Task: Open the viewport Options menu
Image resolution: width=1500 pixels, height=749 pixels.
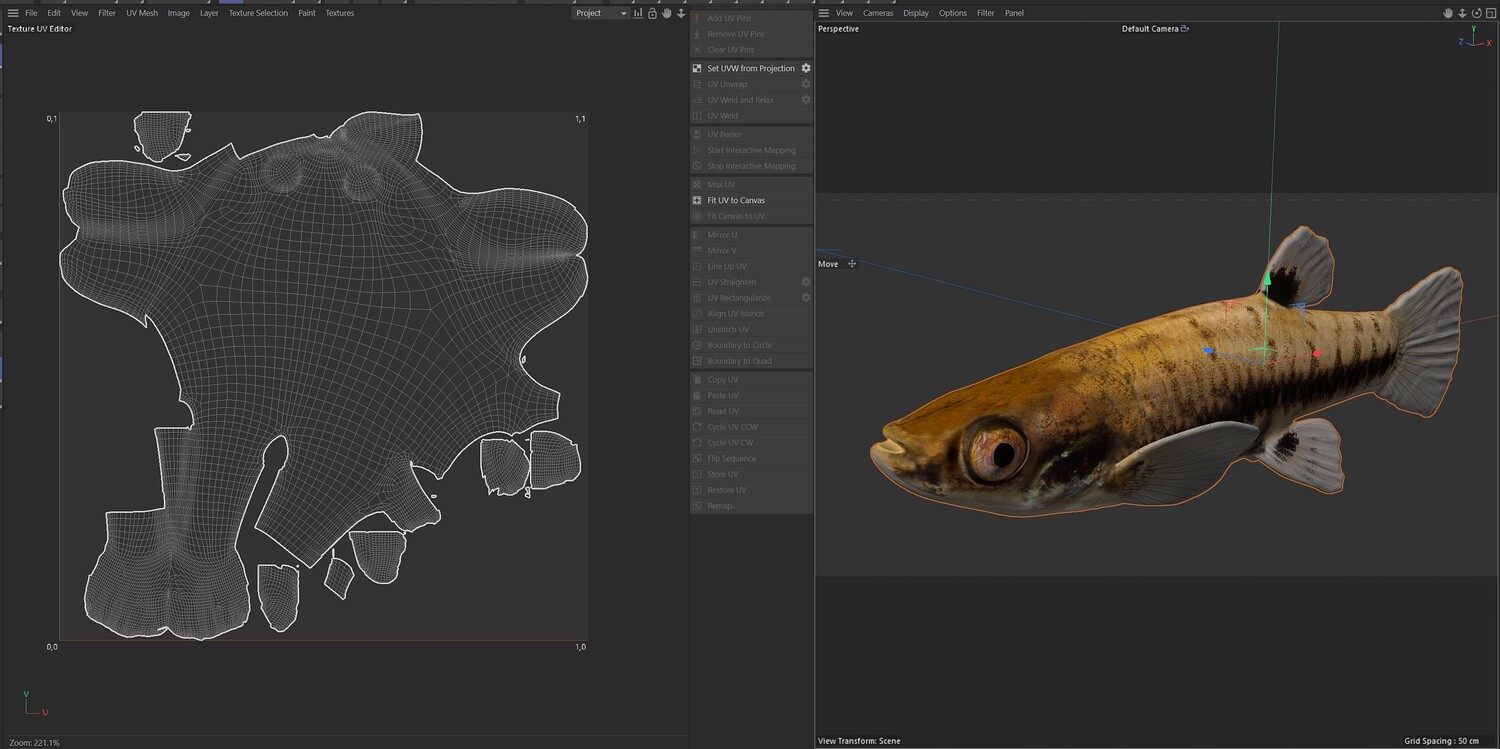Action: 953,13
